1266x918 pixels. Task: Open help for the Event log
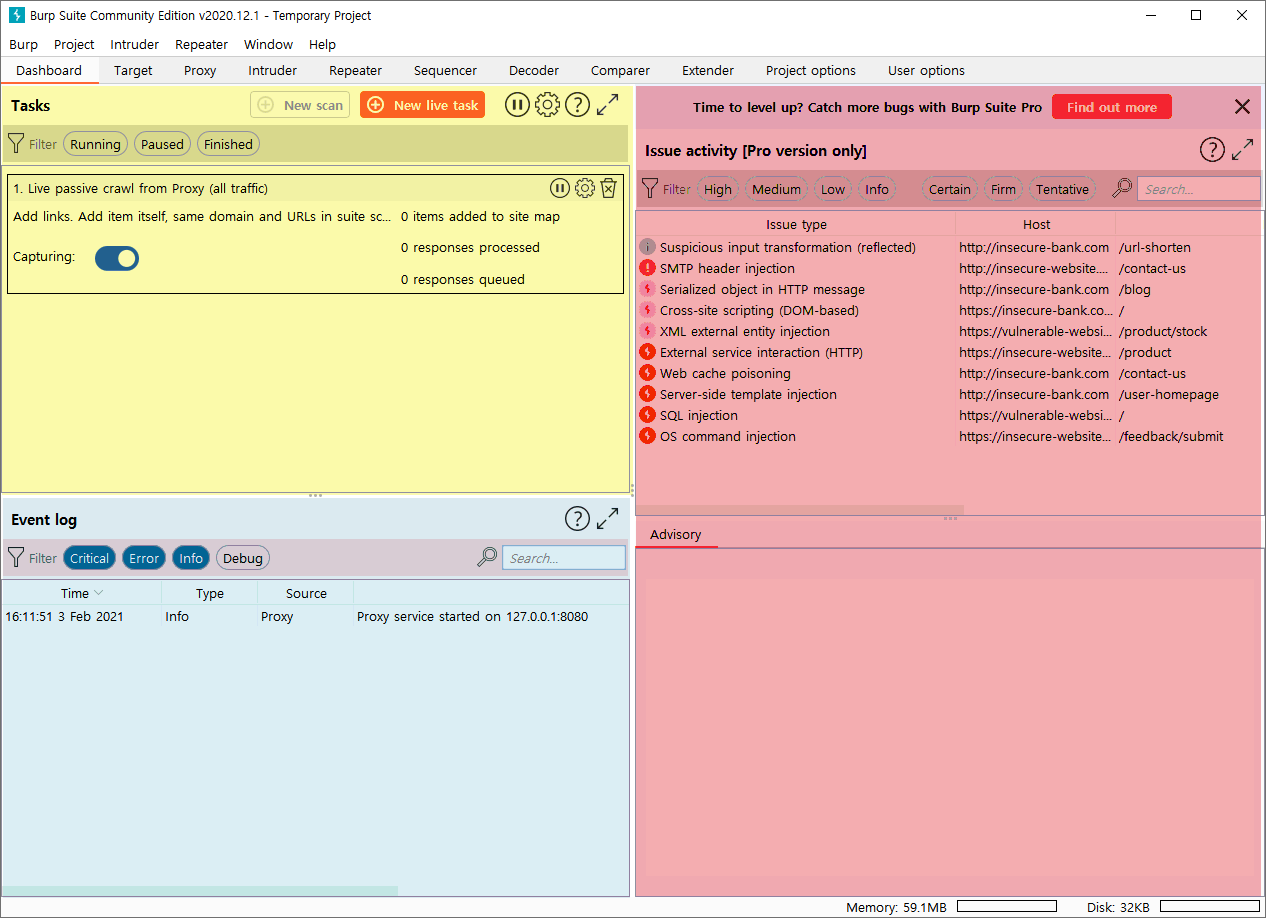577,519
